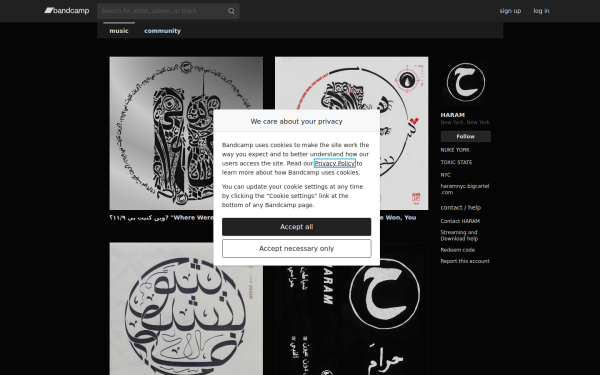Screen dimensions: 600x375
Task: Open the NUKE YORK link
Action: tap(455, 150)
